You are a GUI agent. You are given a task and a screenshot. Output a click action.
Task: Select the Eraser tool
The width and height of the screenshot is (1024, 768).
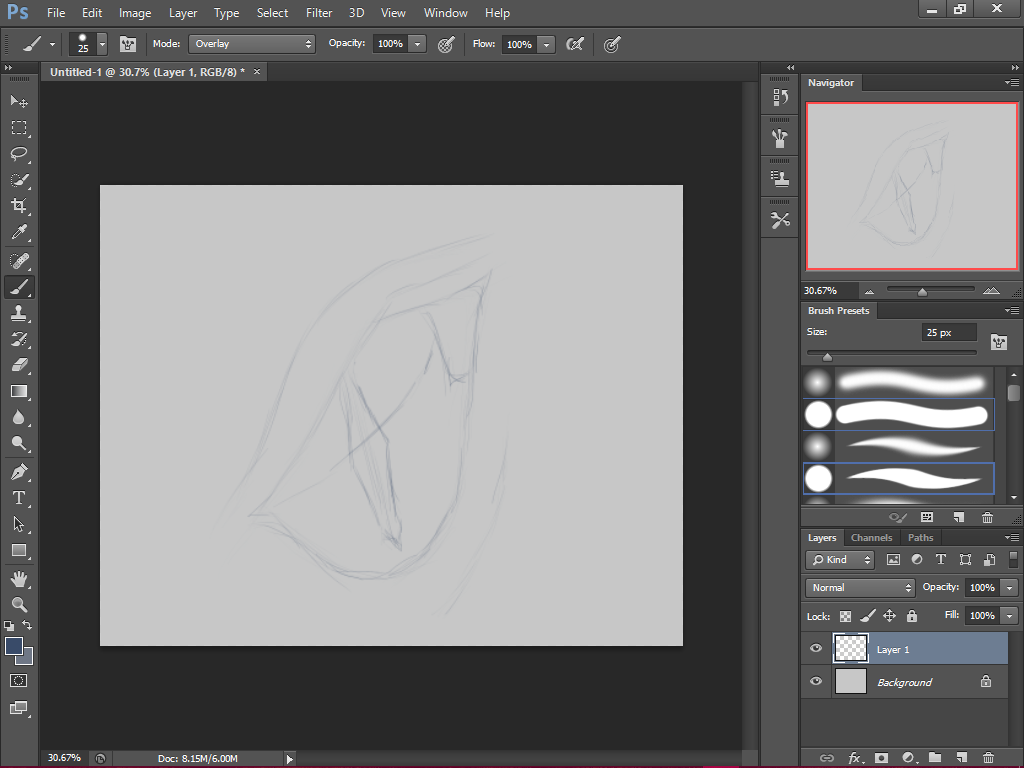click(x=19, y=365)
